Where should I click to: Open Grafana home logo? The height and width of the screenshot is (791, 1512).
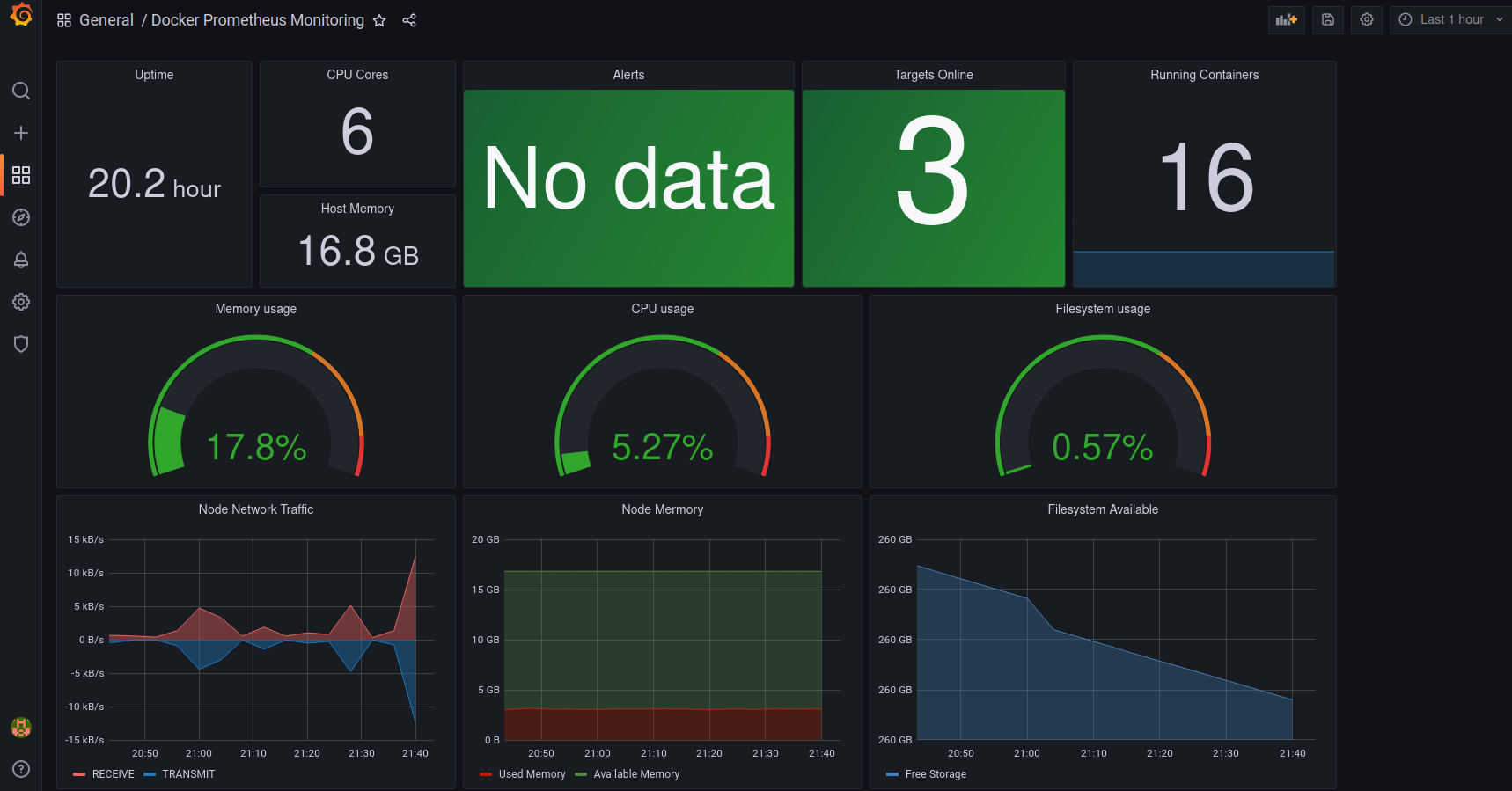tap(21, 15)
